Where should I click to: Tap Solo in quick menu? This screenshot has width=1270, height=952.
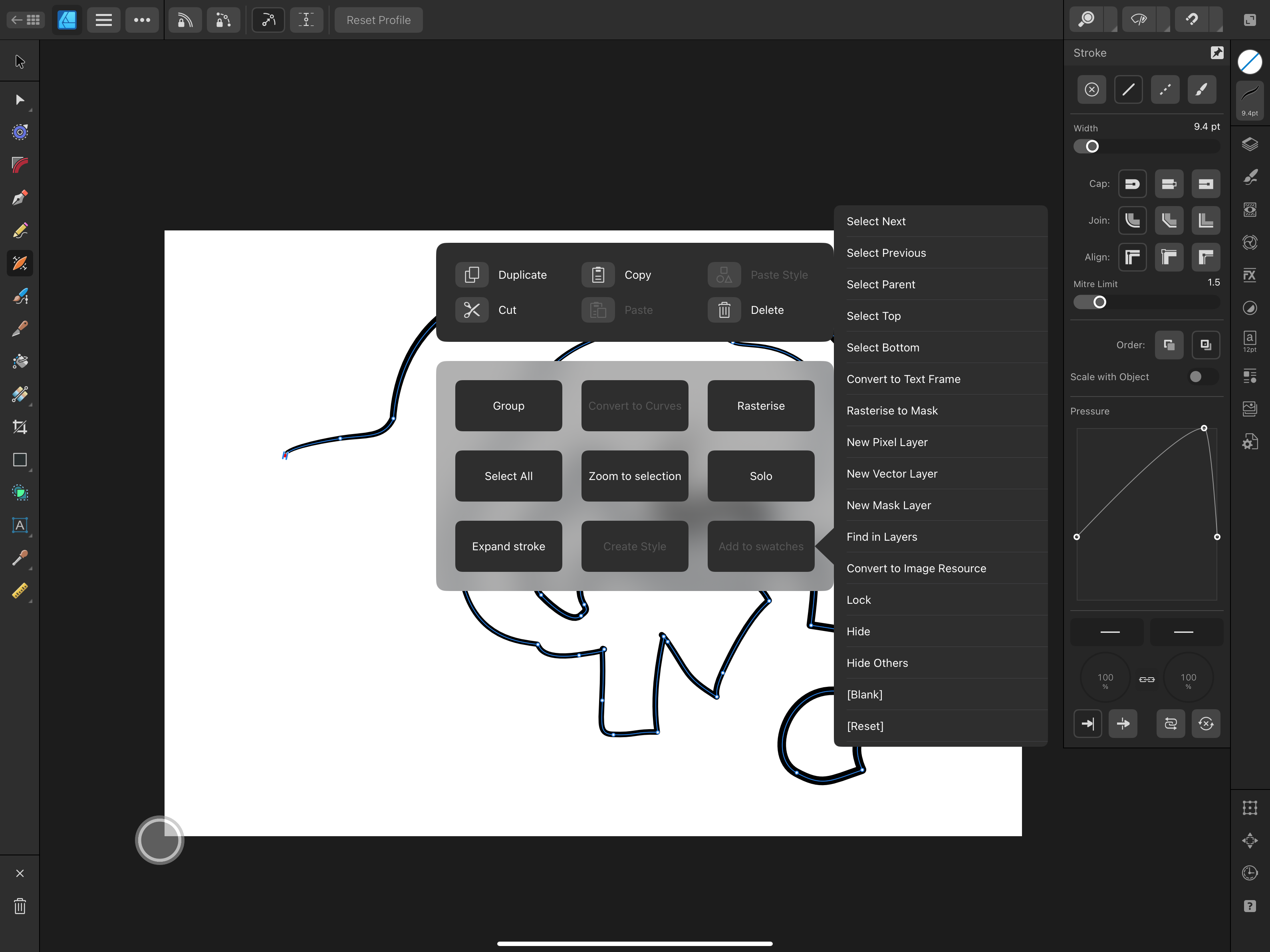[x=760, y=476]
